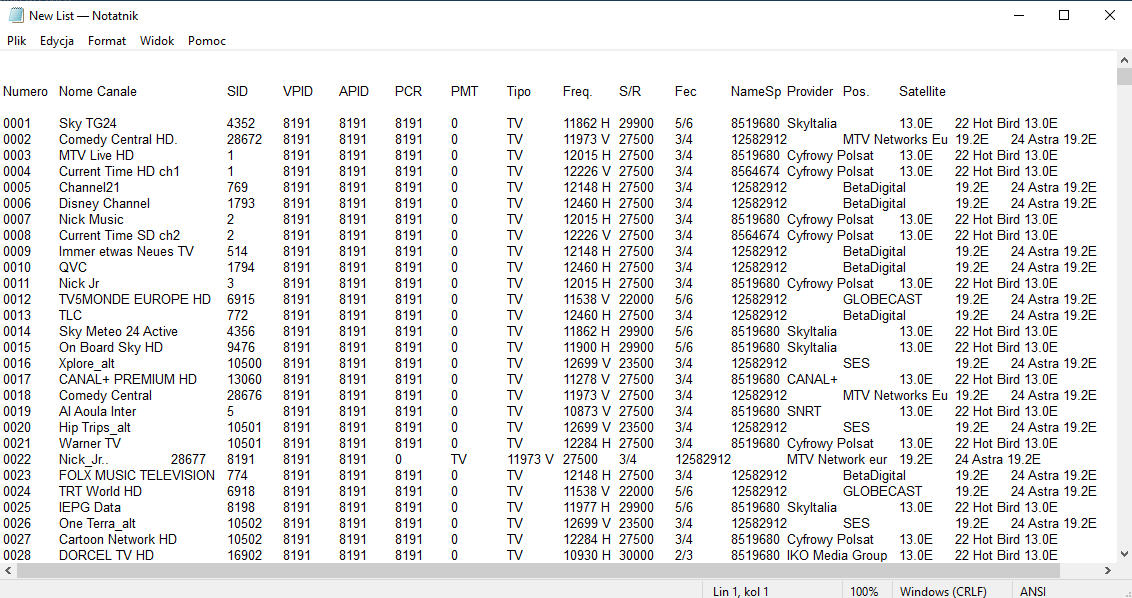Click 'Current Time HD ch1' text
Screen dimensions: 1132x598
click(x=119, y=171)
